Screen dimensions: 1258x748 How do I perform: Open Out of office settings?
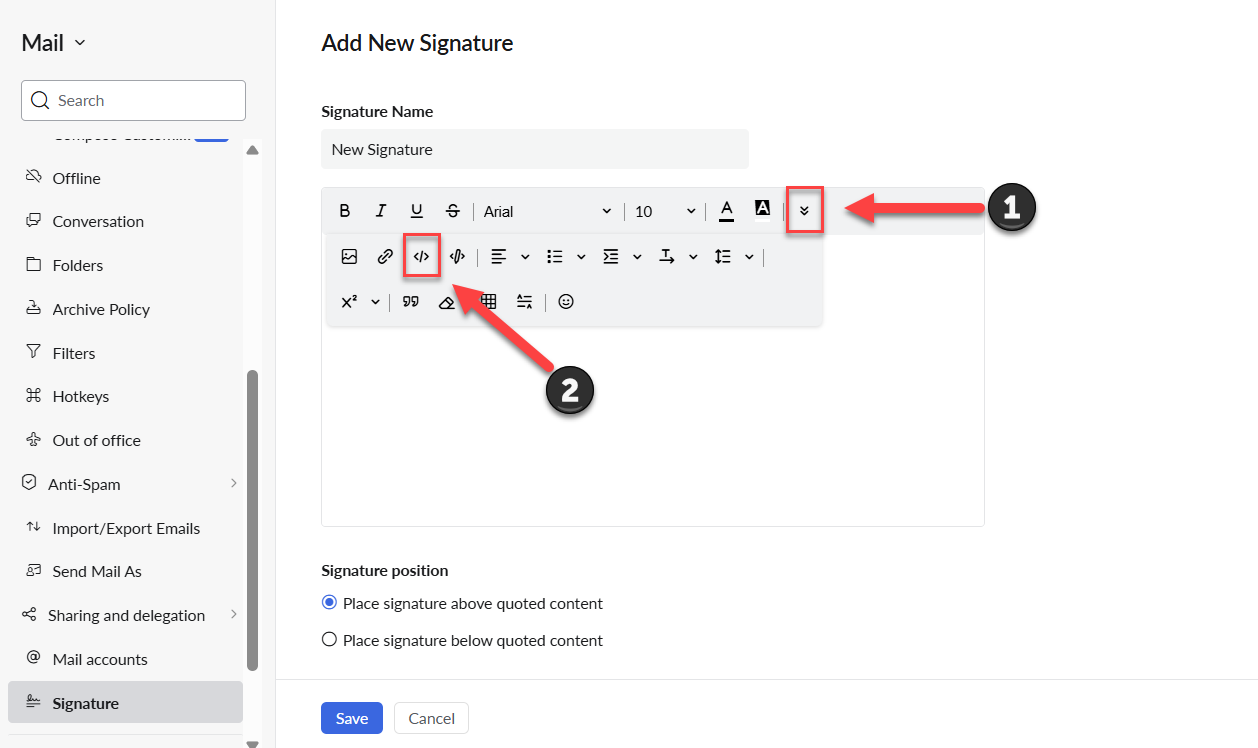pos(96,440)
